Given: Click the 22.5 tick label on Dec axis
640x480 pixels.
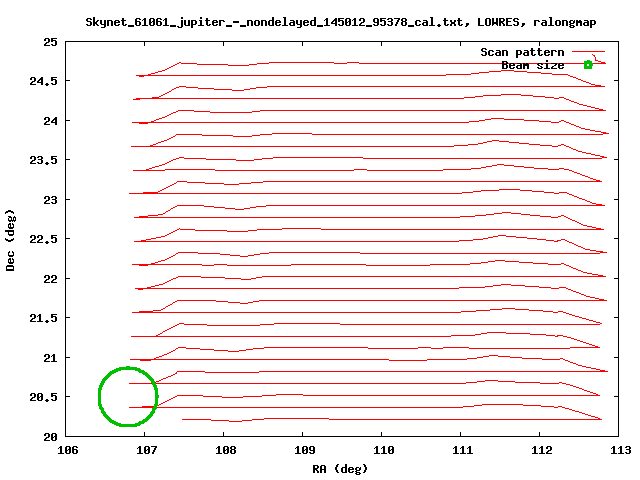Looking at the screenshot, I should point(43,239).
